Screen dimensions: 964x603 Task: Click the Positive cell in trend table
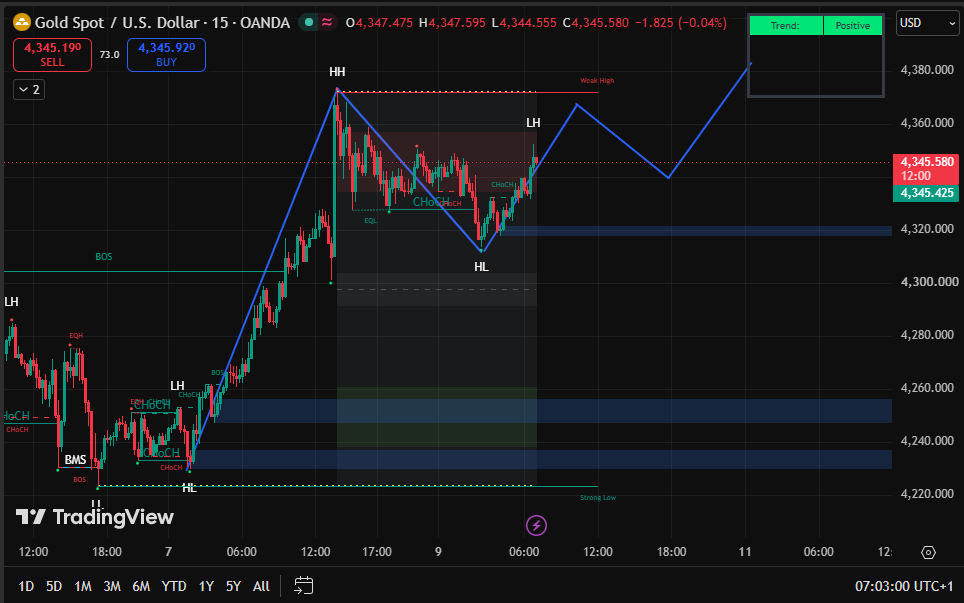coord(853,25)
